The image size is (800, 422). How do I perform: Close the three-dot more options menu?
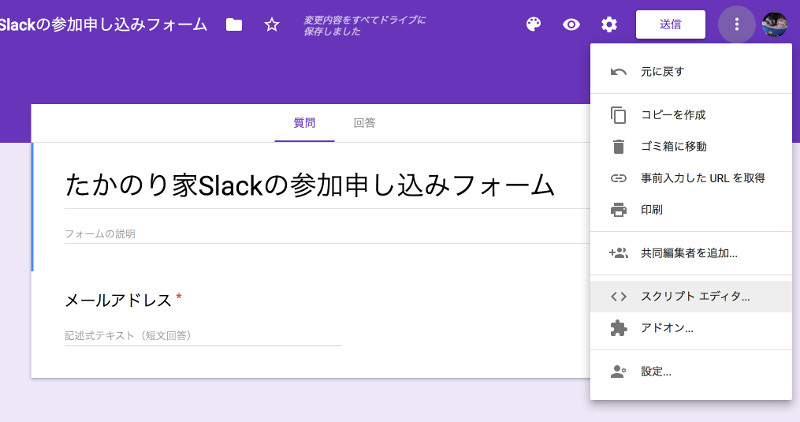click(x=736, y=24)
